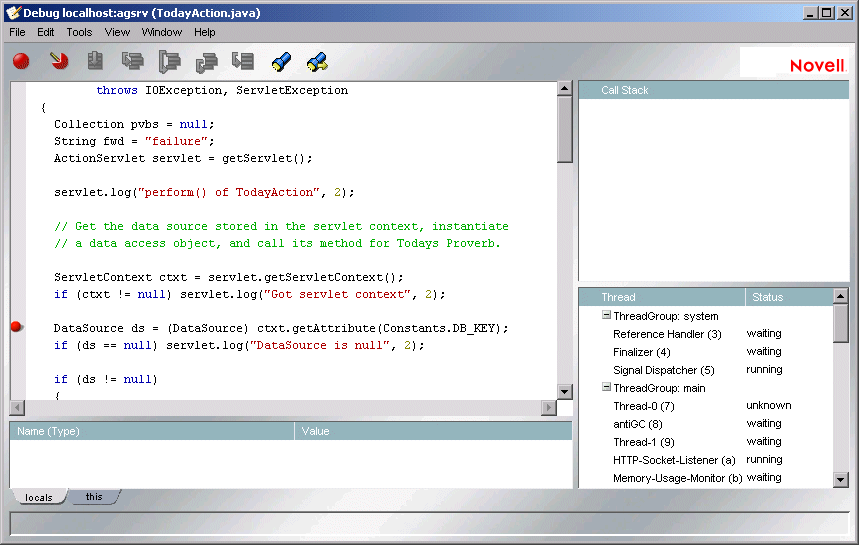The width and height of the screenshot is (859, 545).
Task: Click the Name (Type) column header
Action: click(x=152, y=431)
